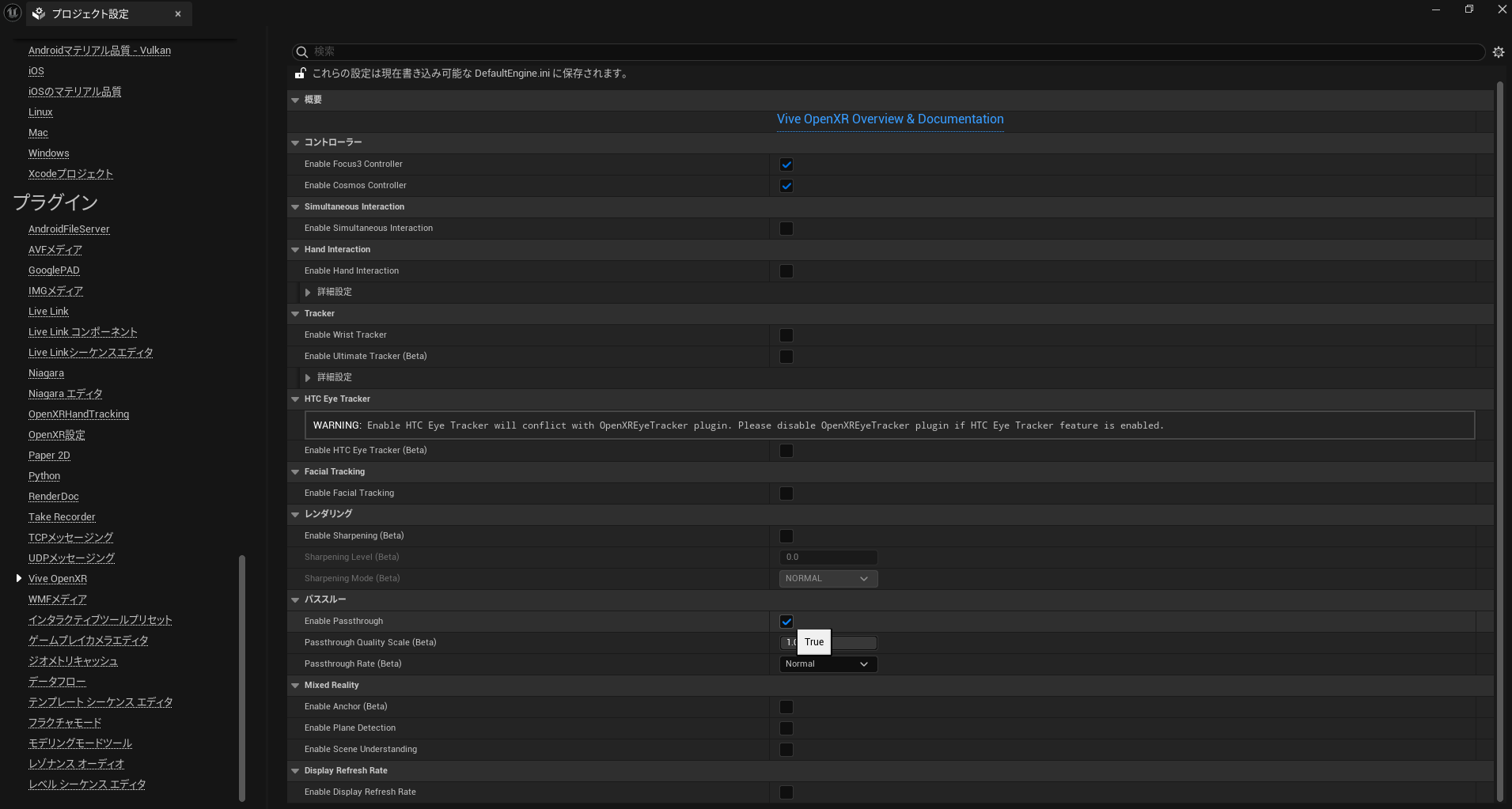The height and width of the screenshot is (809, 1512).
Task: Close the プロジェクト設定 tab
Action: pos(178,14)
